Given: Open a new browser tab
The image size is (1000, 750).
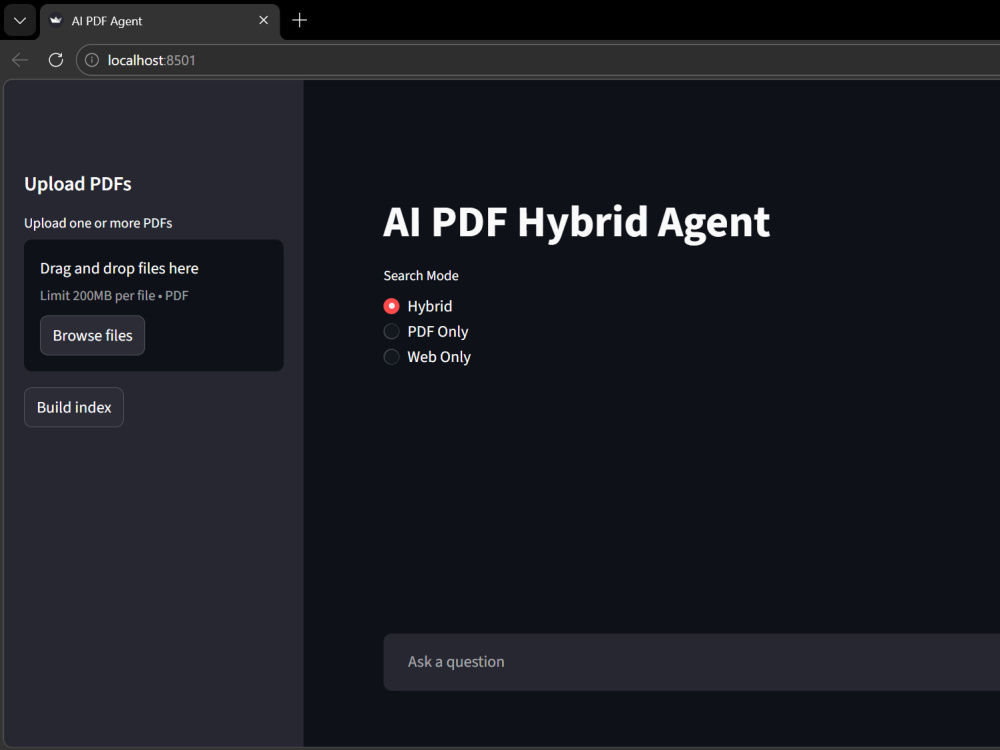Looking at the screenshot, I should (x=299, y=20).
